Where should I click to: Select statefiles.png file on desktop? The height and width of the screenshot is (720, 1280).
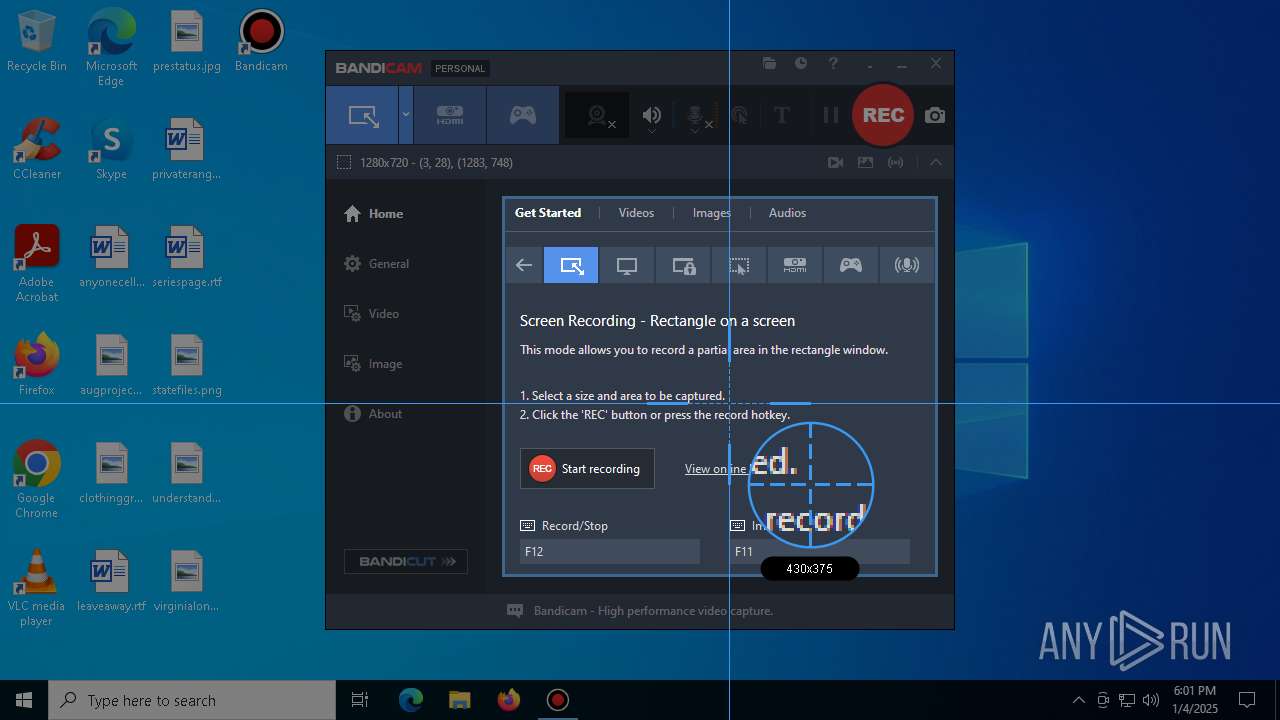coord(187,366)
